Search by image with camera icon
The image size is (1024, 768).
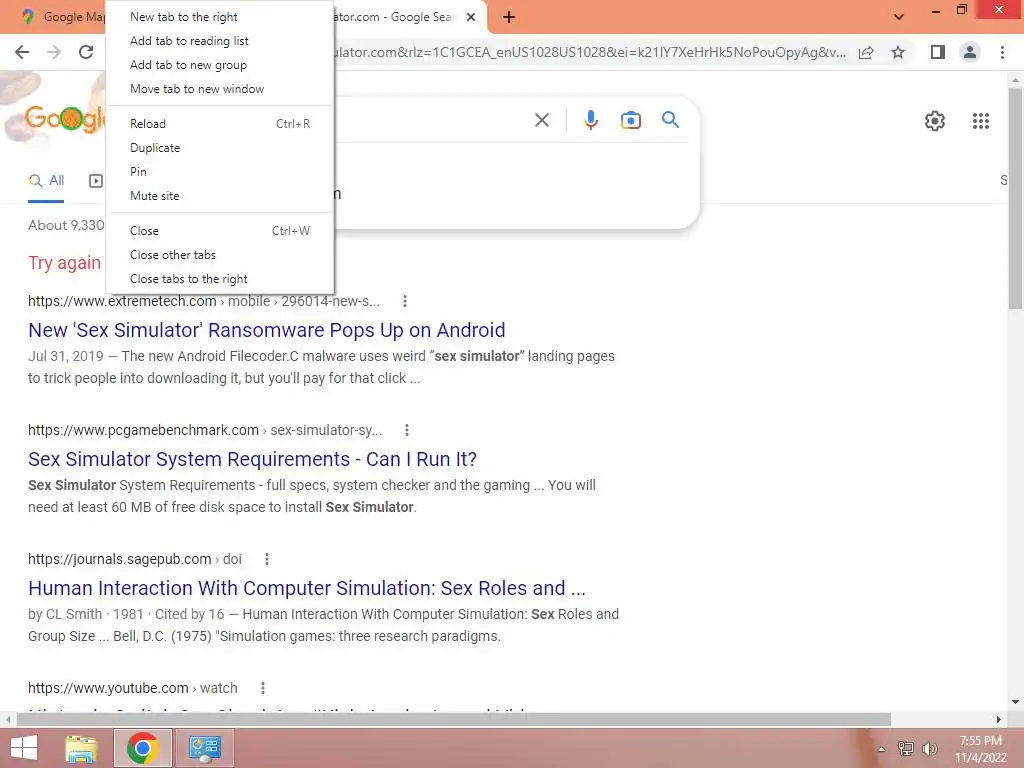(x=630, y=120)
